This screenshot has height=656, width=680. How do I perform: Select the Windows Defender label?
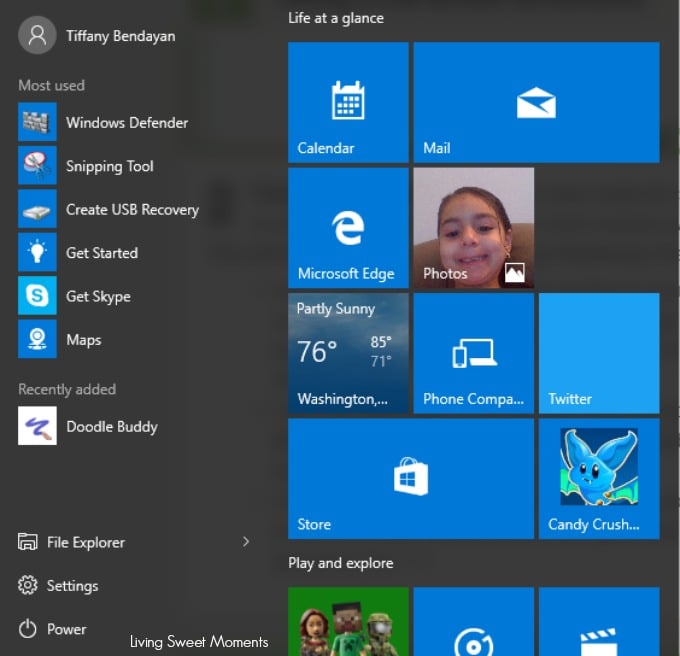point(127,123)
